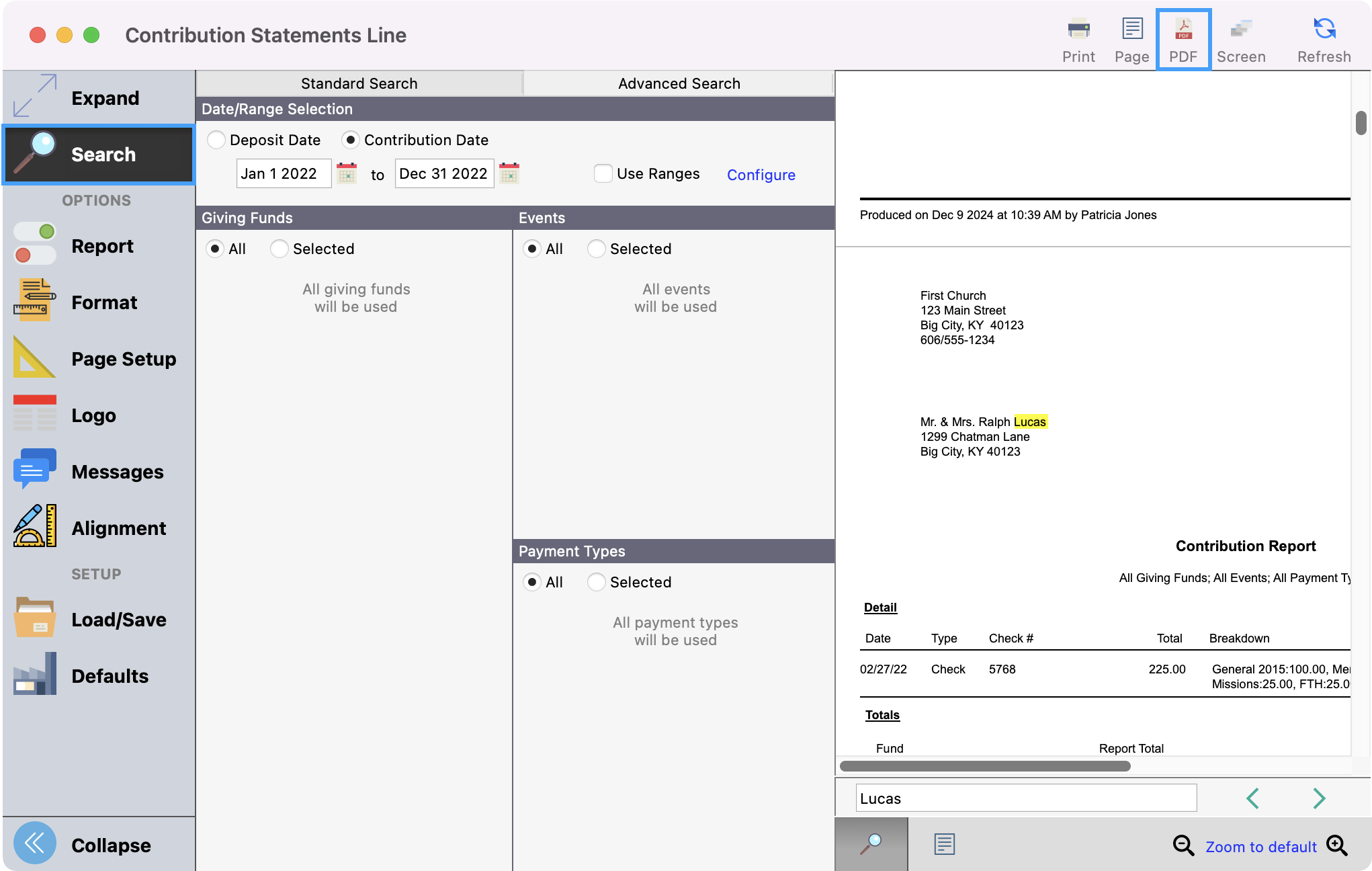Enable the Use Ranges checkbox
This screenshot has width=1372, height=871.
(x=603, y=173)
